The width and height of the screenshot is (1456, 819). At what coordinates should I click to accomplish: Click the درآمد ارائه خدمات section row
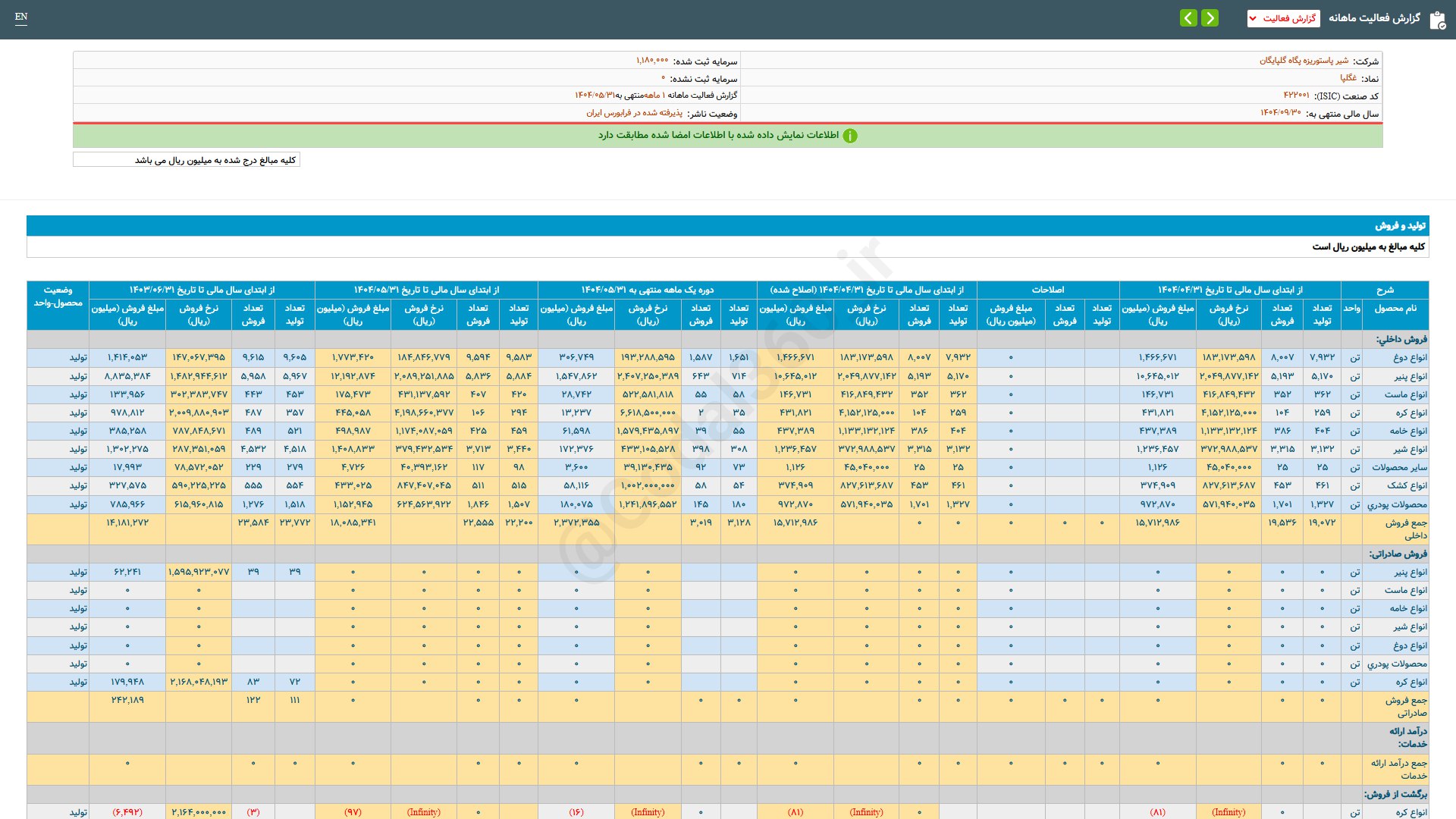tap(728, 738)
